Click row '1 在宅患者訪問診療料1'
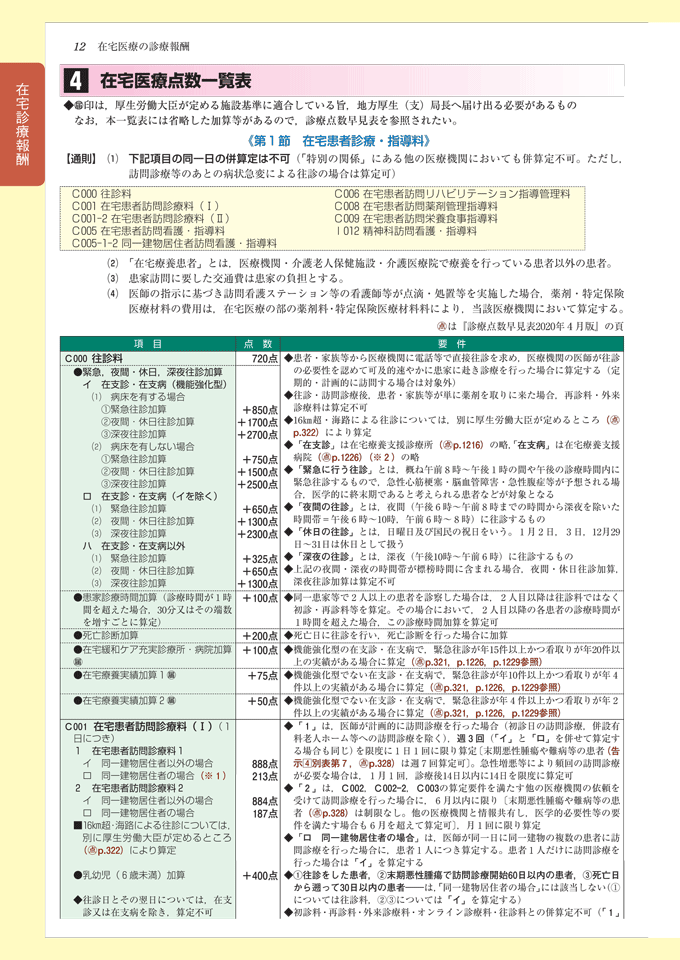The height and width of the screenshot is (960, 680). click(129, 751)
